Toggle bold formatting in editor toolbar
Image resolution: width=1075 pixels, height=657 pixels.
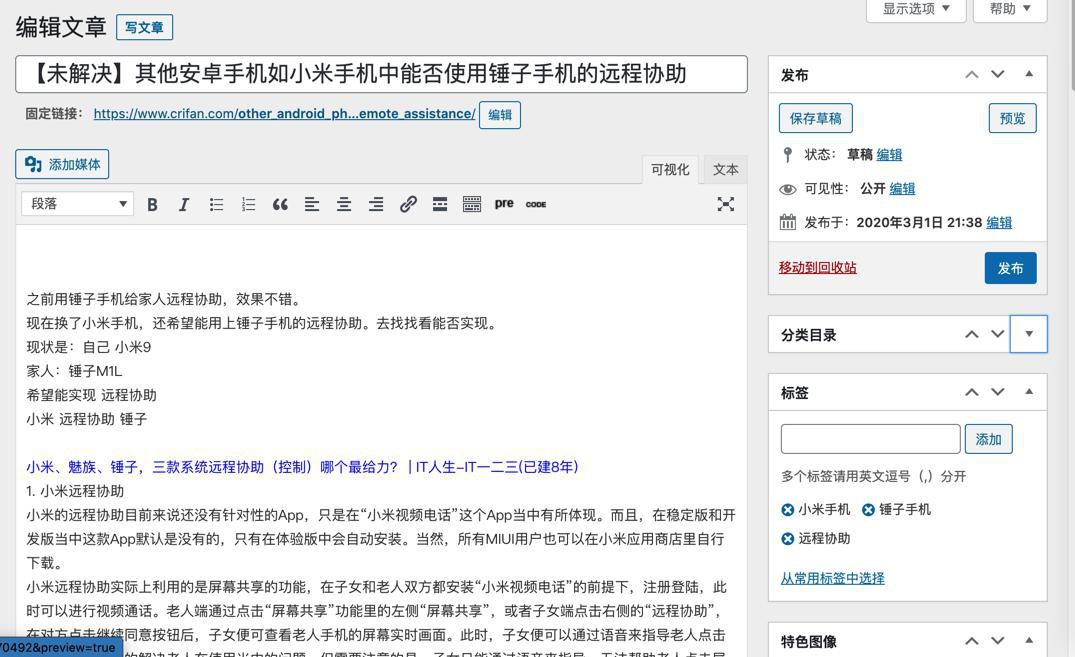[x=152, y=204]
